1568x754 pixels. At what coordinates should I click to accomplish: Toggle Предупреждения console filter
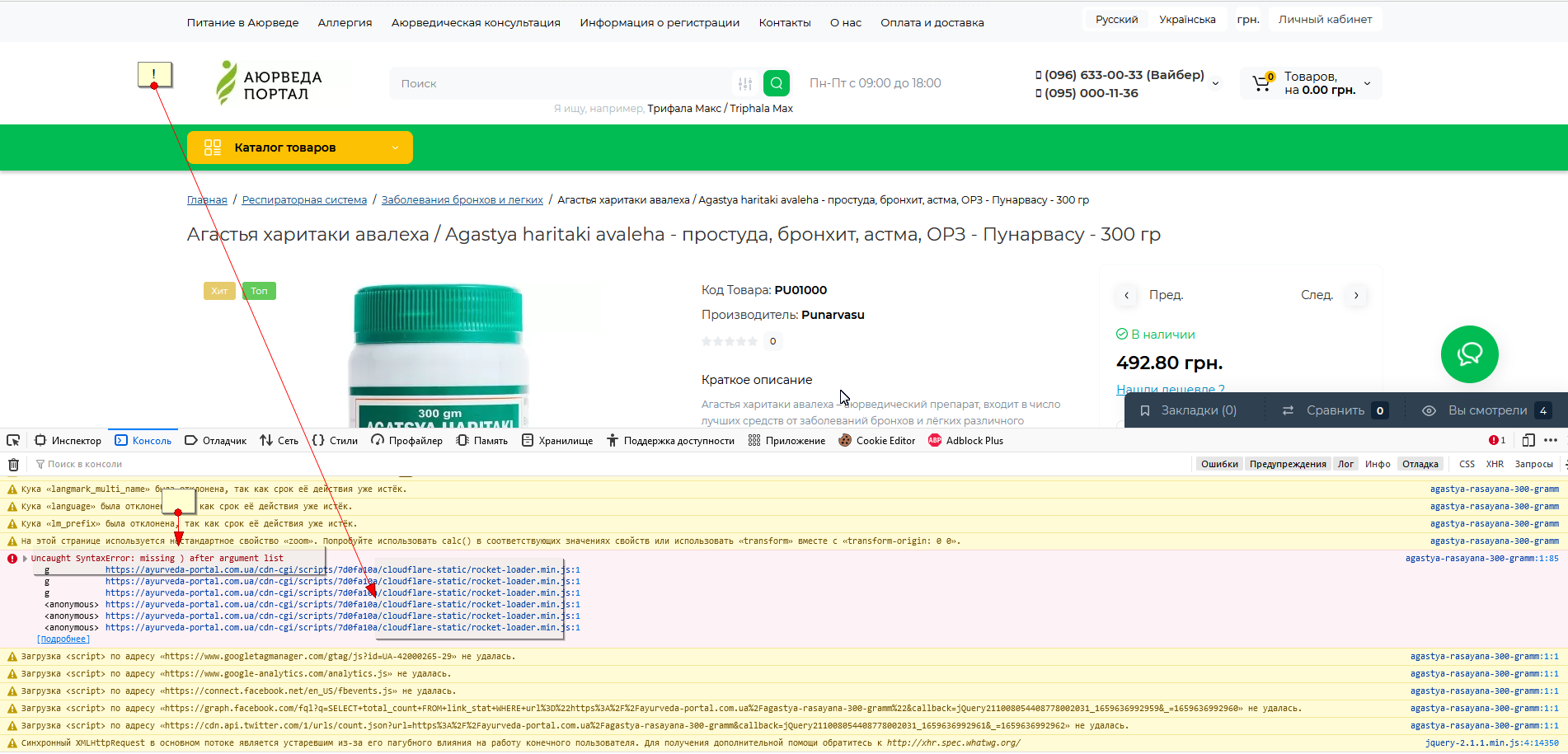point(1288,464)
